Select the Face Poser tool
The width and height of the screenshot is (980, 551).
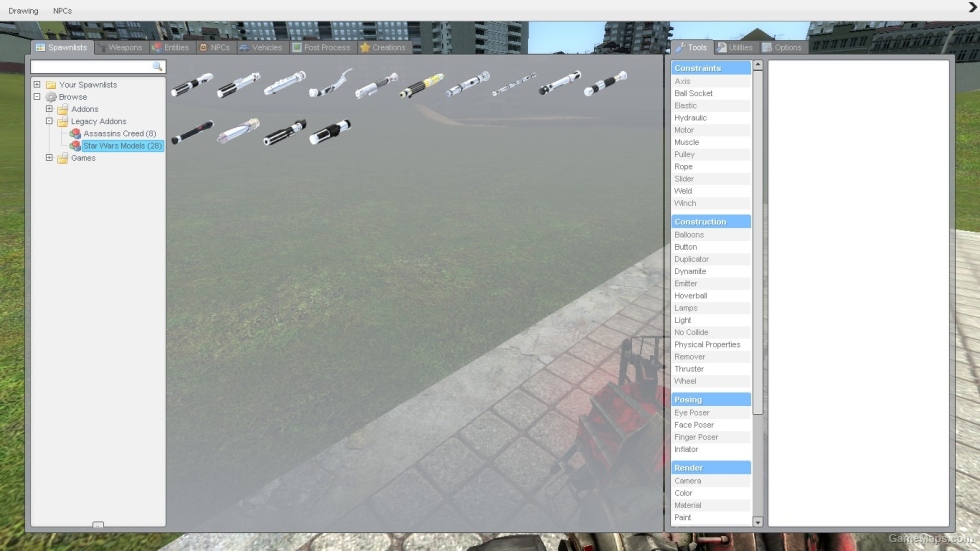(x=711, y=425)
